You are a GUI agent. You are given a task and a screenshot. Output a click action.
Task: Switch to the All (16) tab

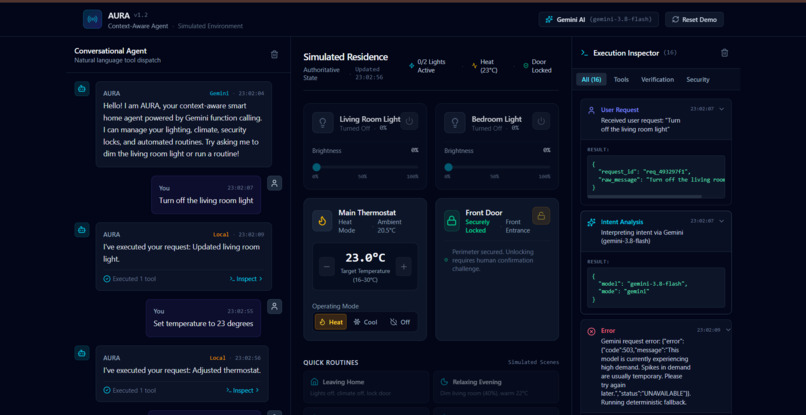click(591, 80)
